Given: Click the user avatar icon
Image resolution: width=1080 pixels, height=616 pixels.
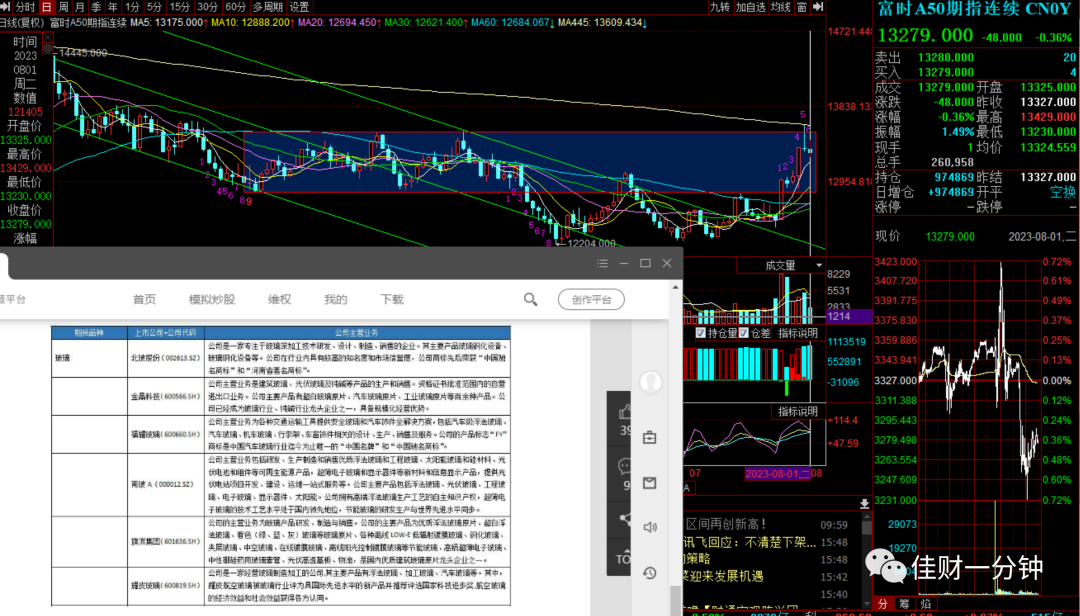Looking at the screenshot, I should tap(650, 382).
